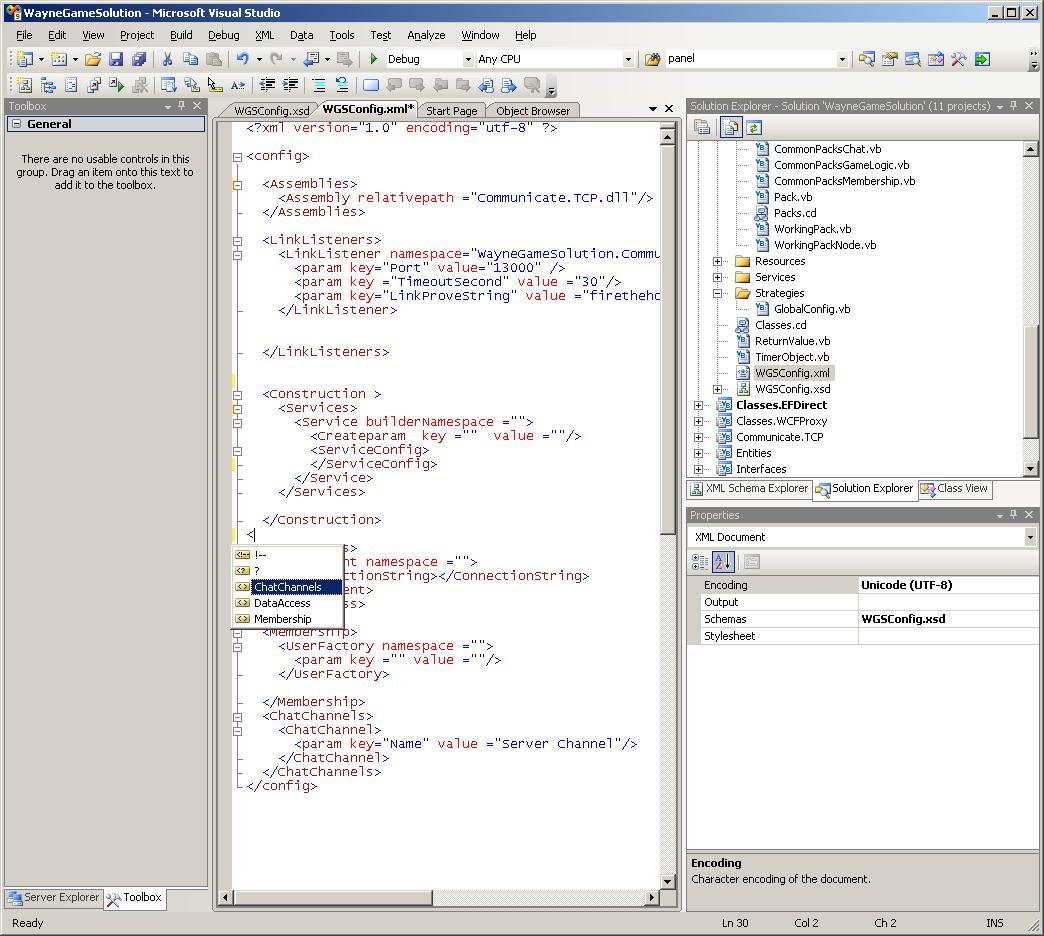Switch to the Start Page tab
Viewport: 1044px width, 936px height.
coord(451,111)
